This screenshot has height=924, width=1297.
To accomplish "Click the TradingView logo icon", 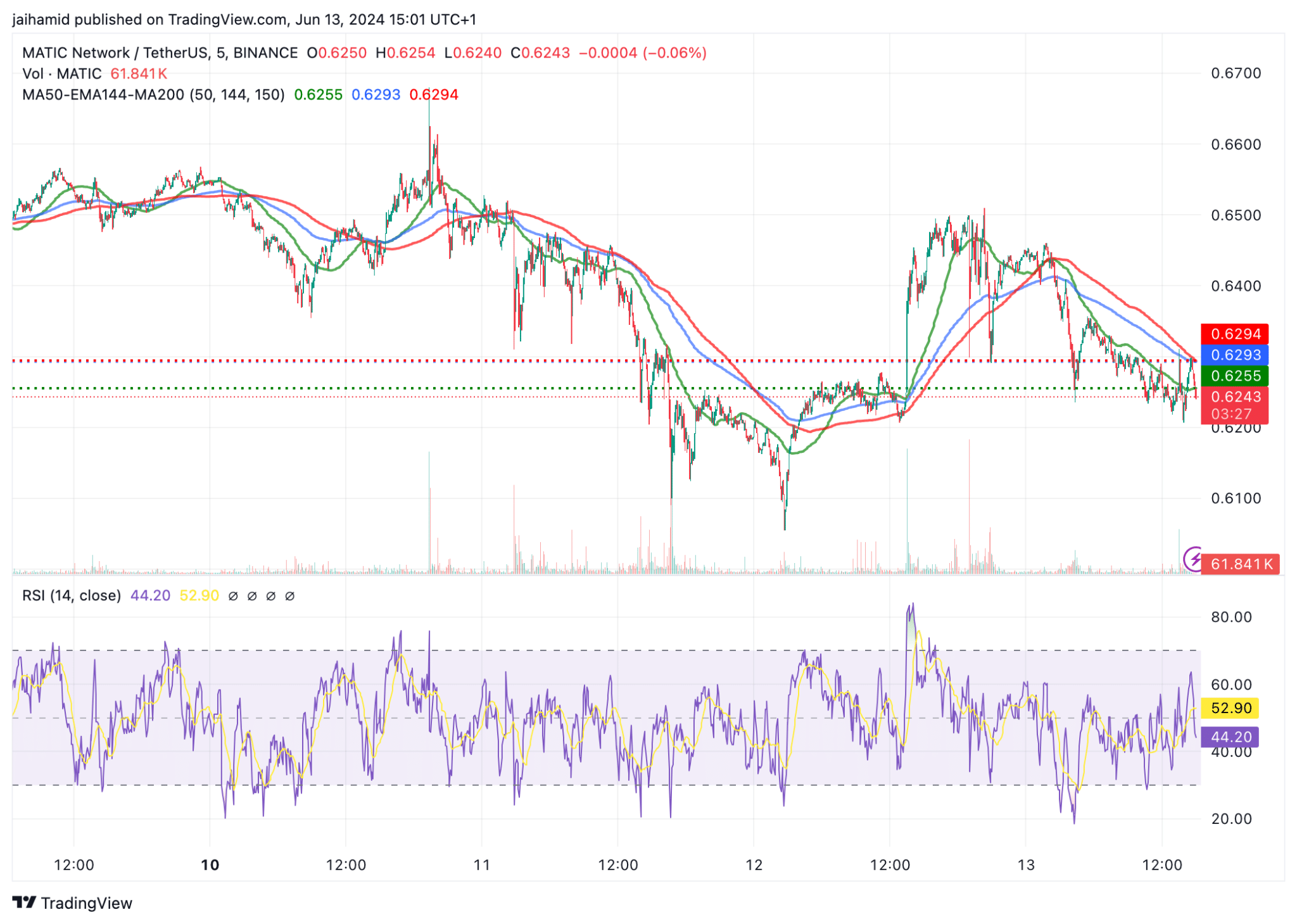I will tap(24, 902).
